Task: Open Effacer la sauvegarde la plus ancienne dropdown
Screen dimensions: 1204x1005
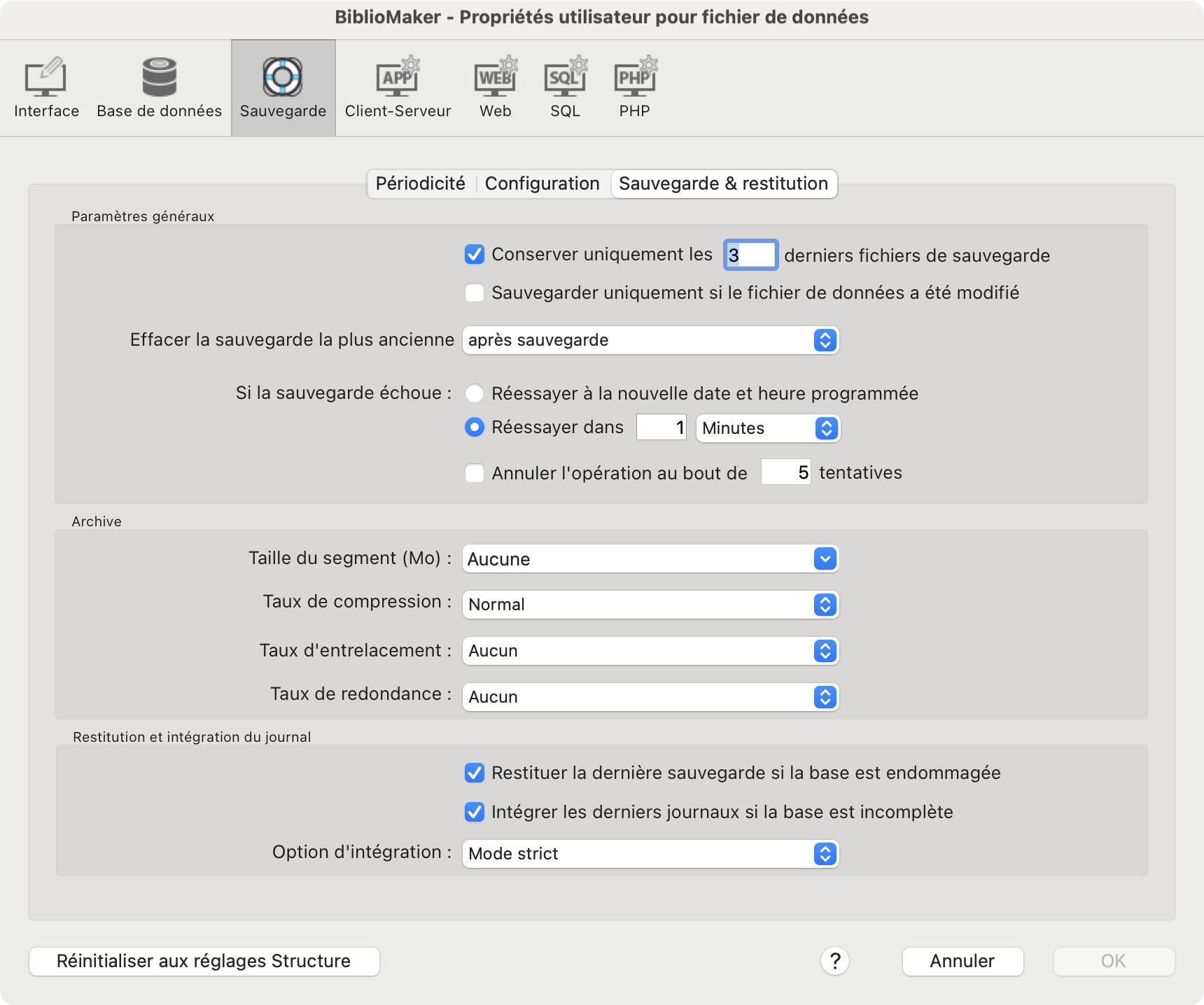Action: click(650, 340)
